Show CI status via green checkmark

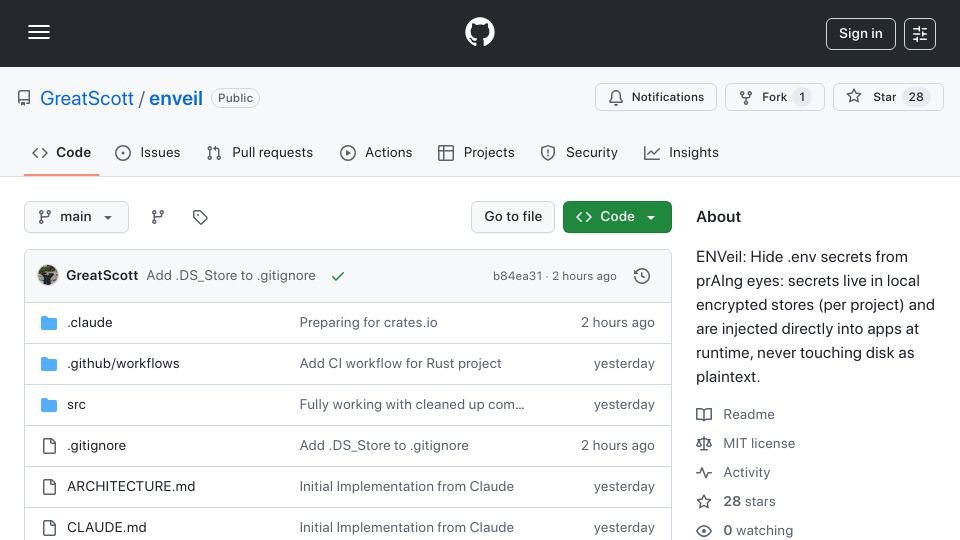pos(338,276)
